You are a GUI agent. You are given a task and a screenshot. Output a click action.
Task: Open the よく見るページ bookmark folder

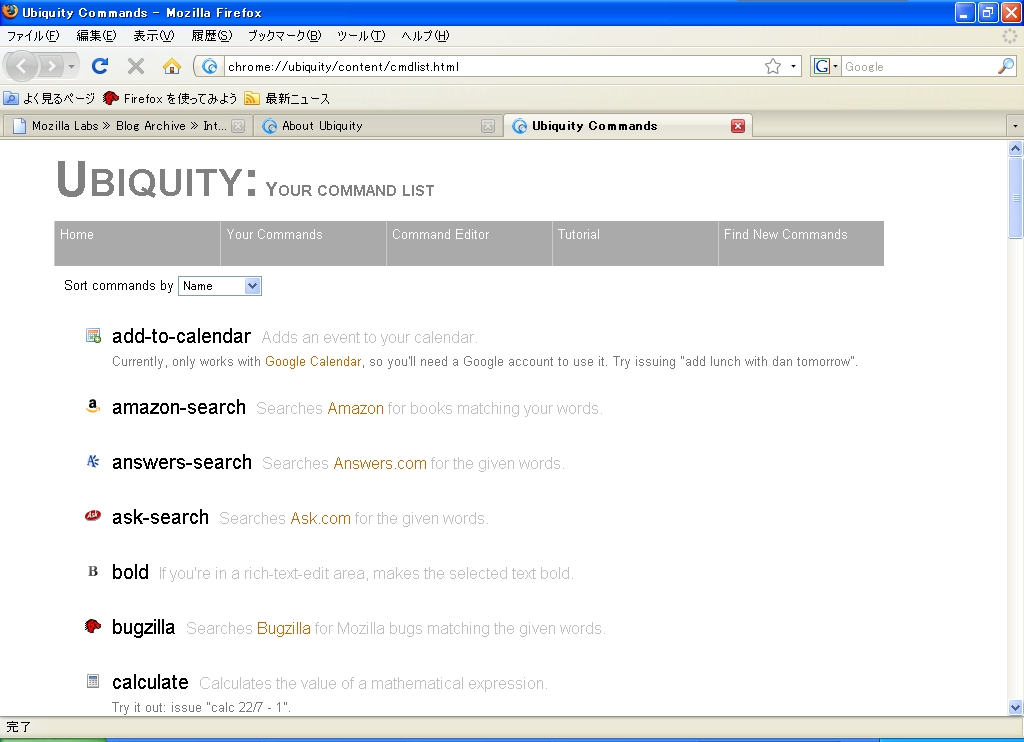[x=50, y=99]
